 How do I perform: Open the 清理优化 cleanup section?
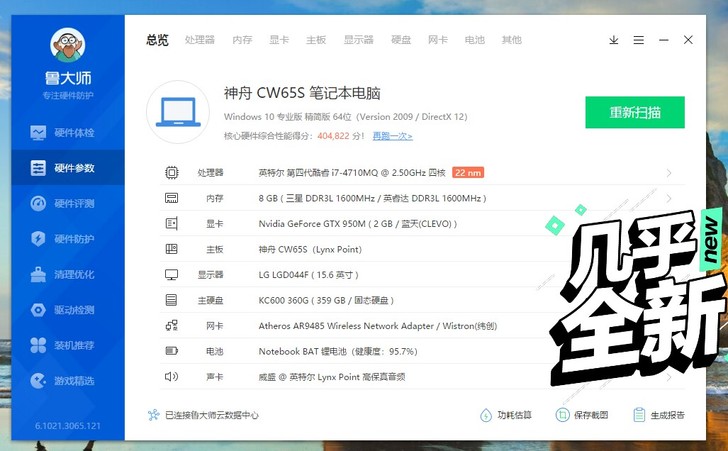tap(68, 275)
